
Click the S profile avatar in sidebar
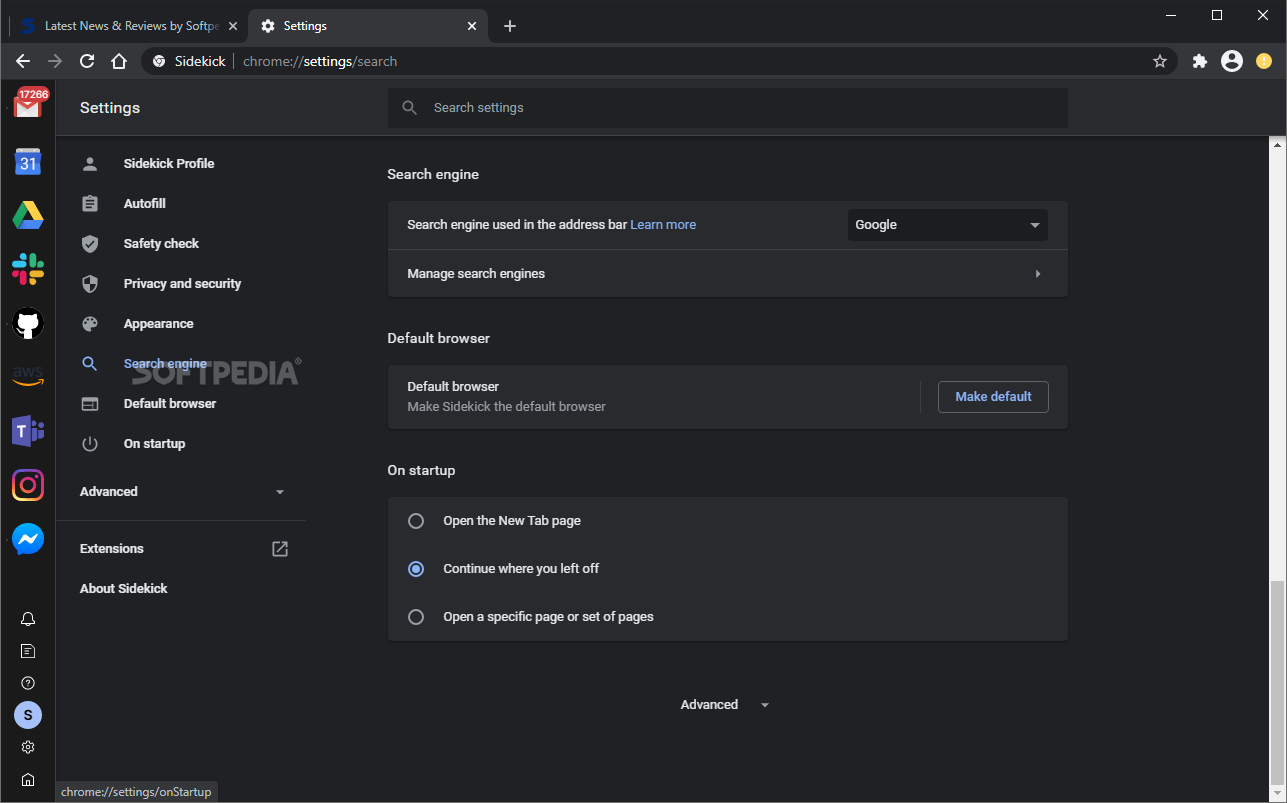click(x=28, y=715)
